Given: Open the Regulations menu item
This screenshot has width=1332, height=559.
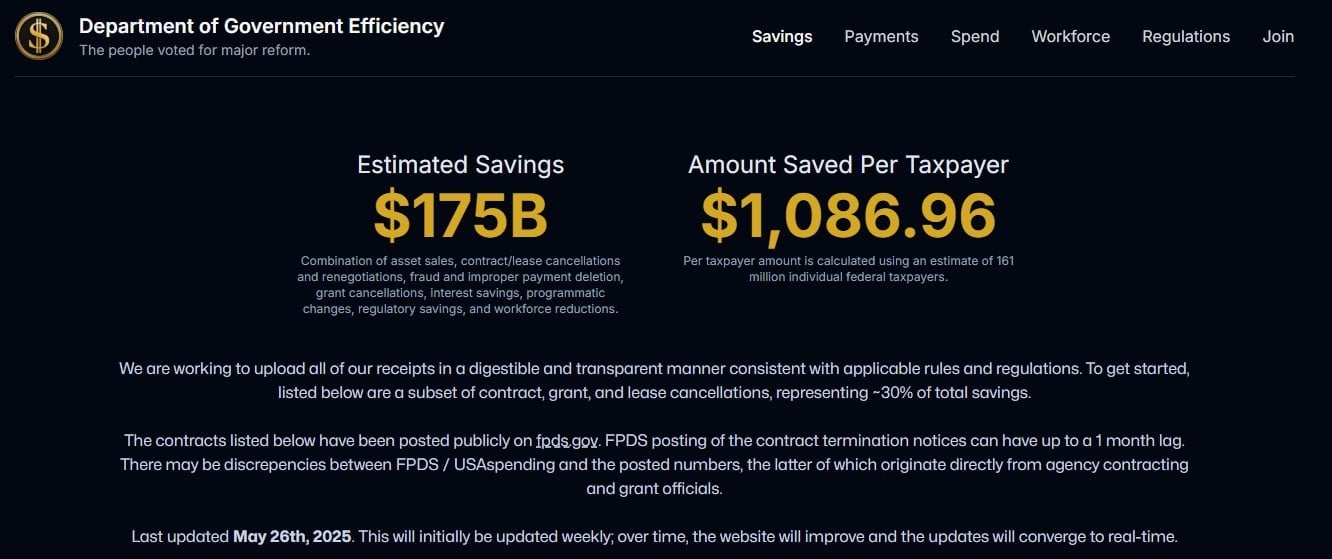Looking at the screenshot, I should [x=1186, y=36].
